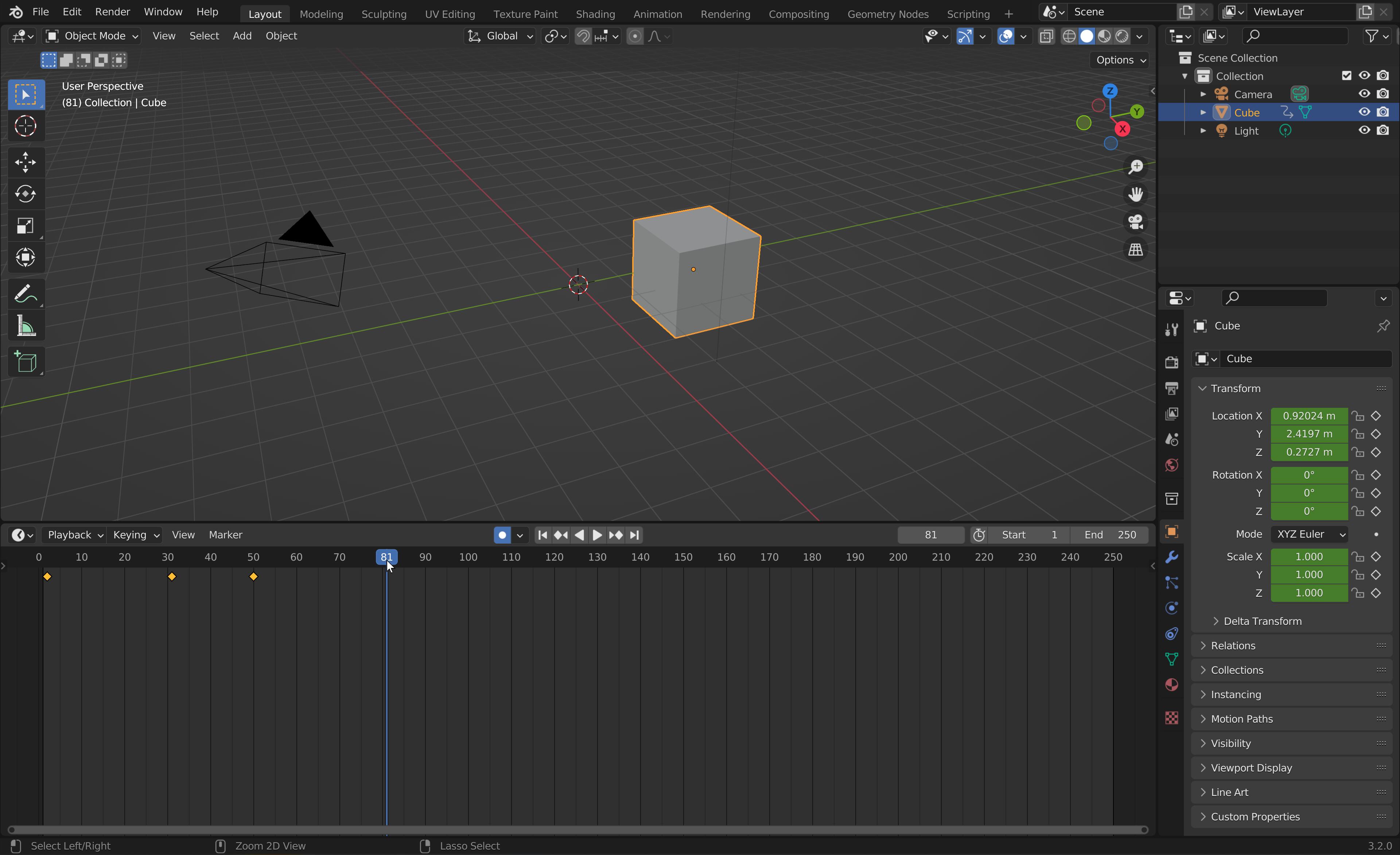Viewport: 1400px width, 855px height.
Task: Expand the Delta Transform section
Action: click(x=1263, y=621)
